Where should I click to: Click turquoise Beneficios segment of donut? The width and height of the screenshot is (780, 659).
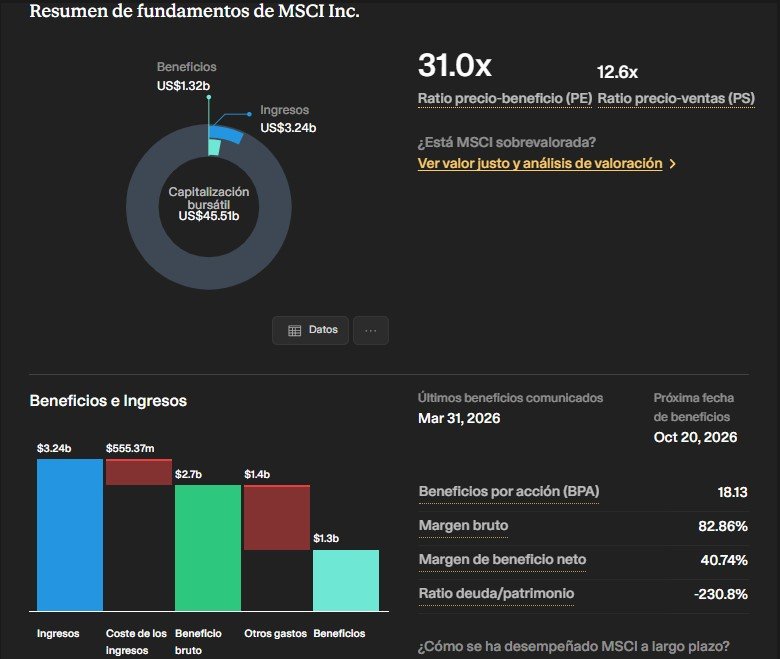[x=214, y=147]
